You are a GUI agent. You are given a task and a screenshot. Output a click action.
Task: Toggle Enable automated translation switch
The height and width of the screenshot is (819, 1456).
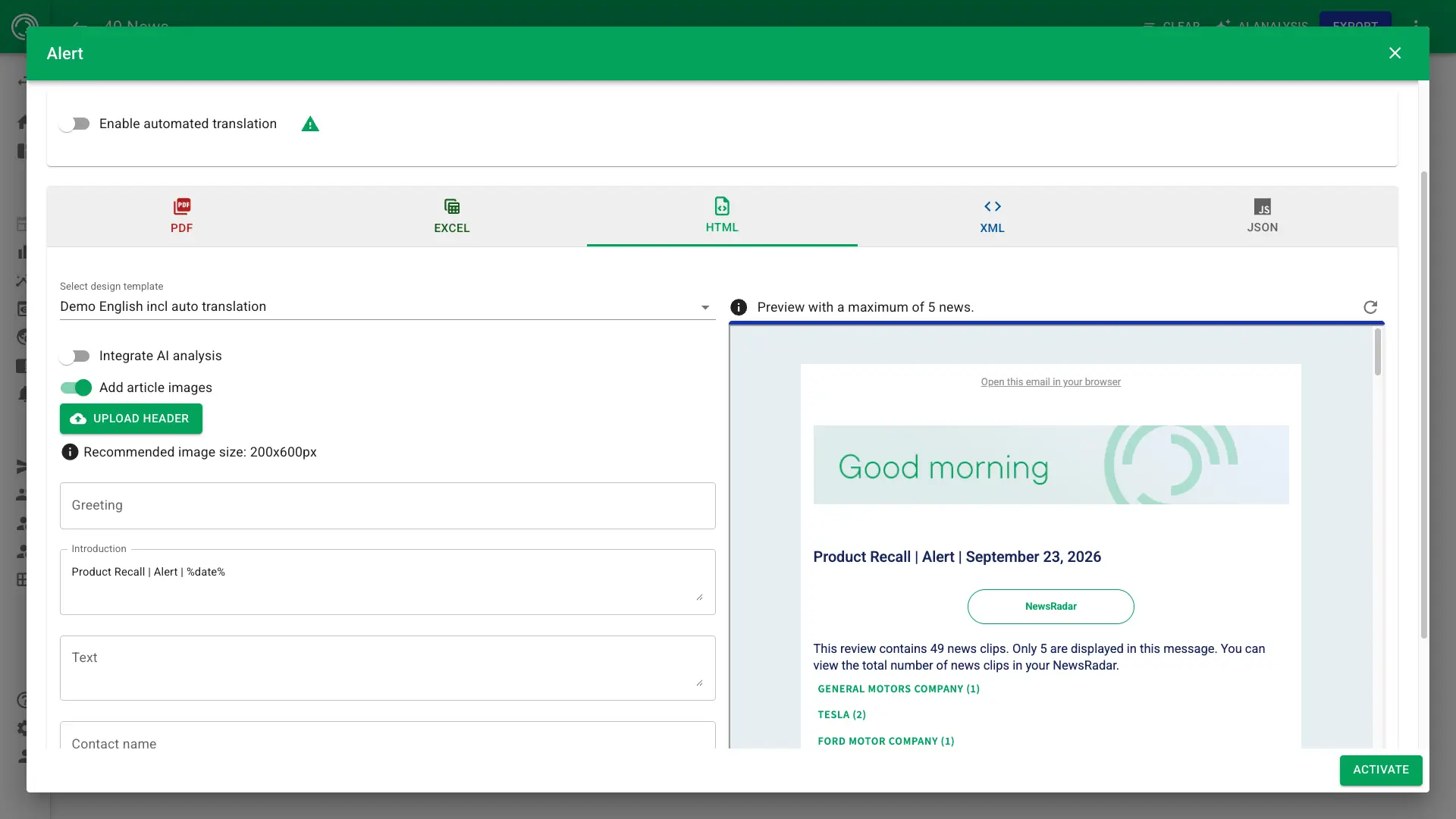pyautogui.click(x=75, y=124)
